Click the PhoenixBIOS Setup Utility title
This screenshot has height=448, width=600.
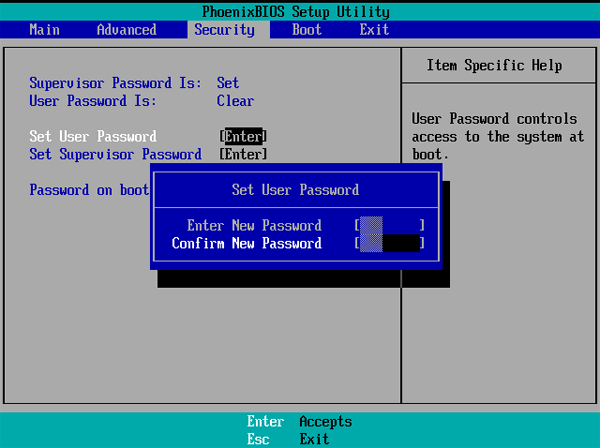[x=296, y=12]
